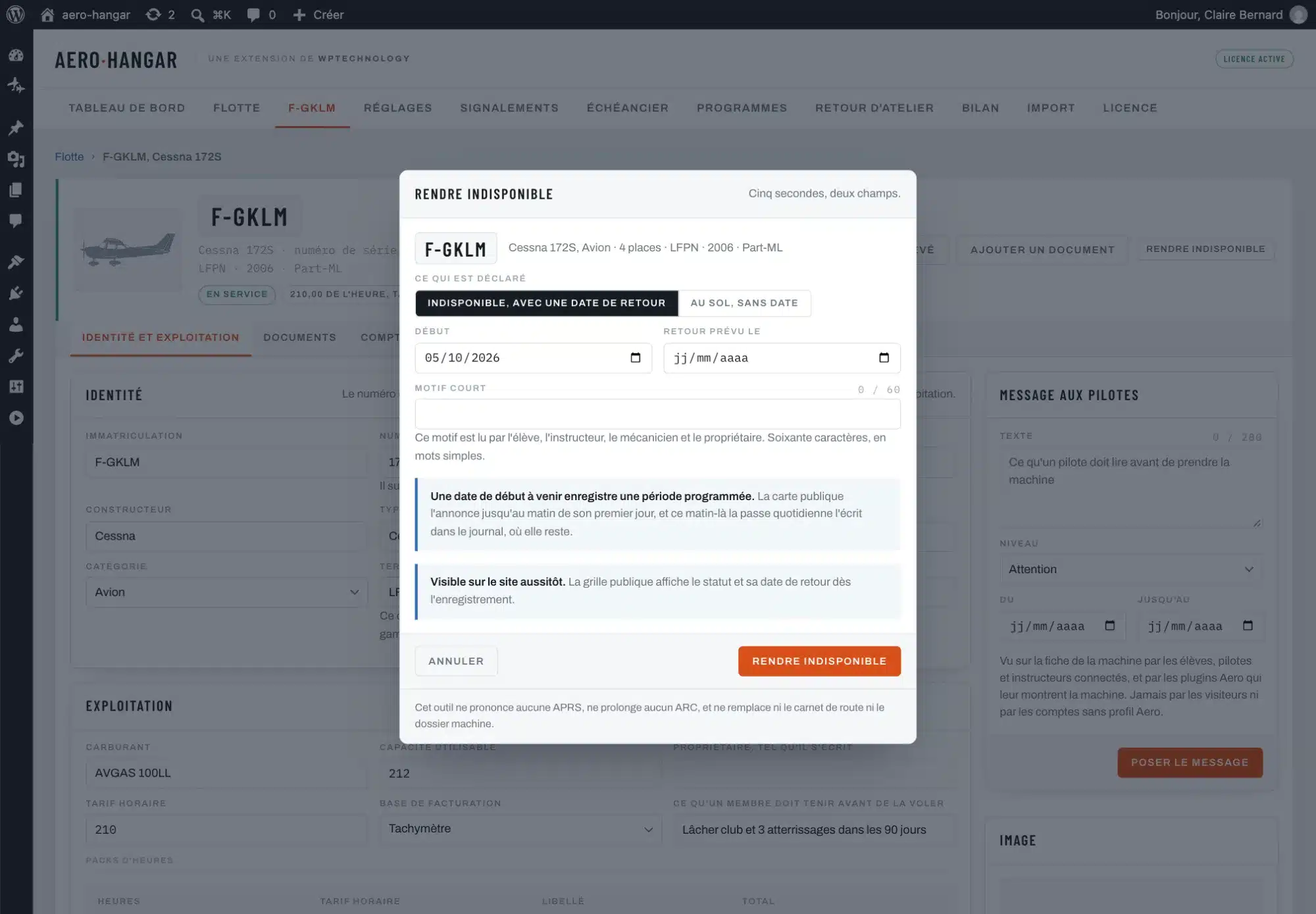
Task: Click the Motif court text field
Action: tap(657, 415)
